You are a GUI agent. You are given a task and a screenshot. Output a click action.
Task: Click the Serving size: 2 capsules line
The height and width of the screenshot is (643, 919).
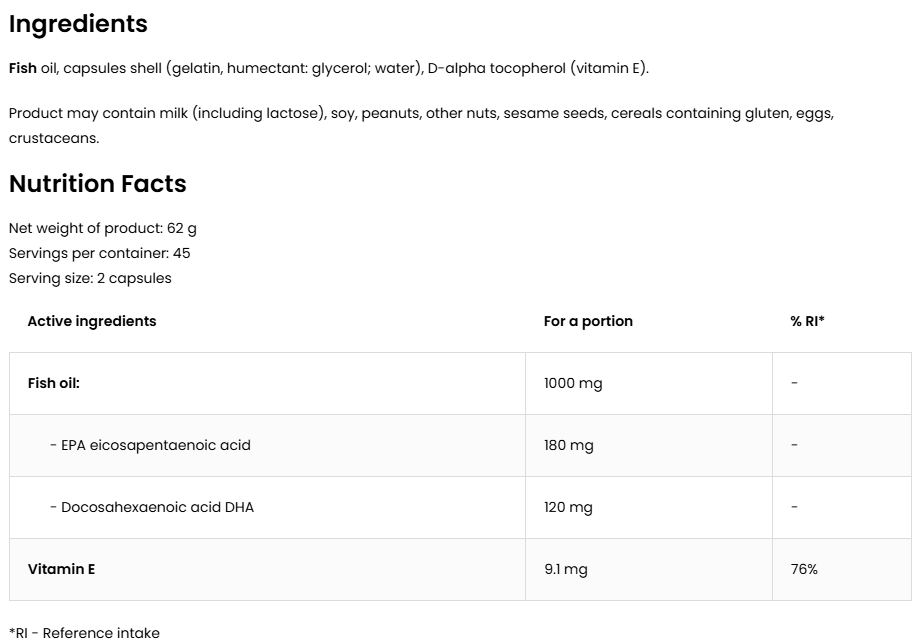coord(90,278)
